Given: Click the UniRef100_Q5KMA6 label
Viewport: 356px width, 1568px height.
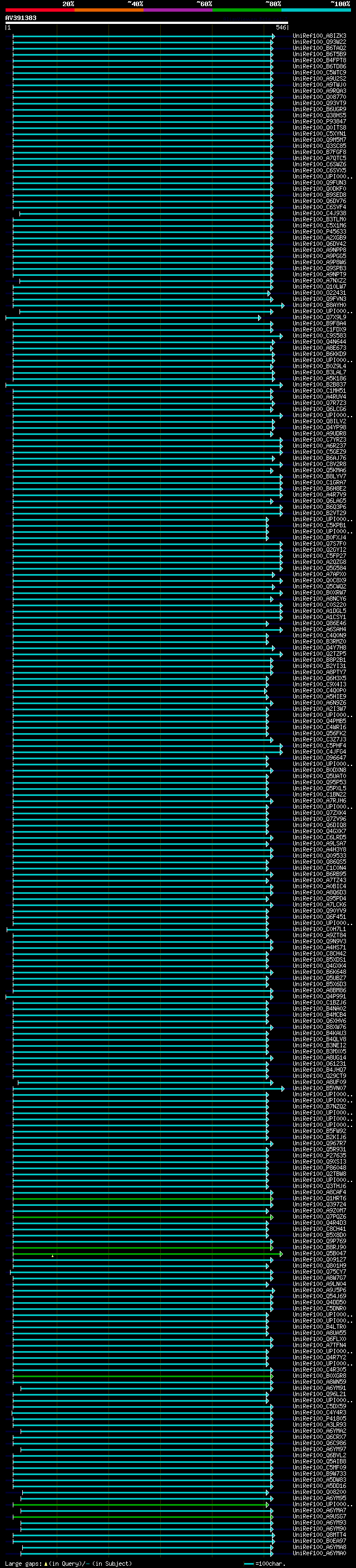Looking at the screenshot, I should coord(319,471).
